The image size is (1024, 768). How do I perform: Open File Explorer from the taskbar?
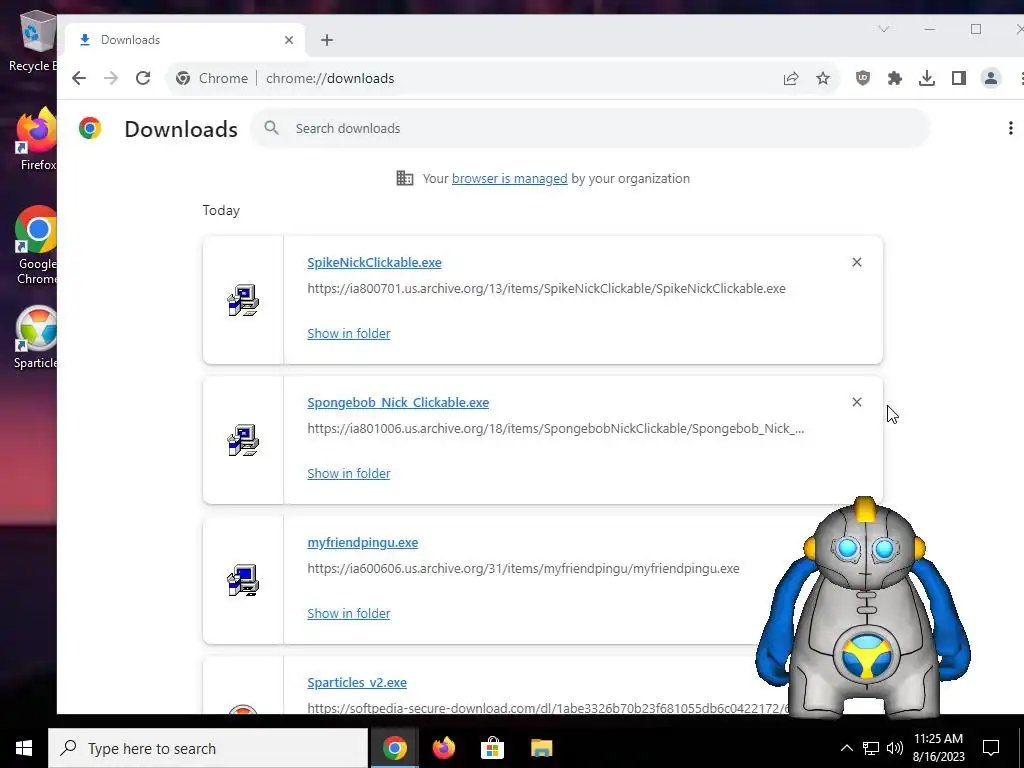pyautogui.click(x=541, y=748)
